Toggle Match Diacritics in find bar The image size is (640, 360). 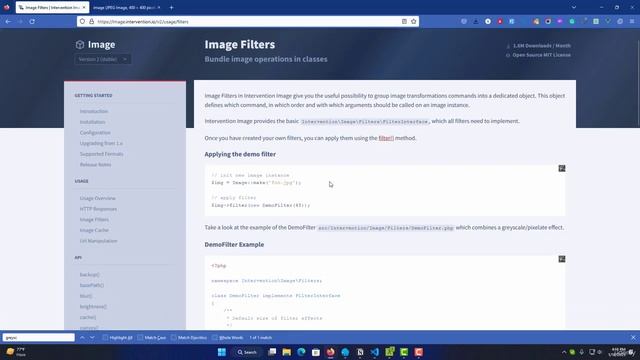pyautogui.click(x=189, y=338)
